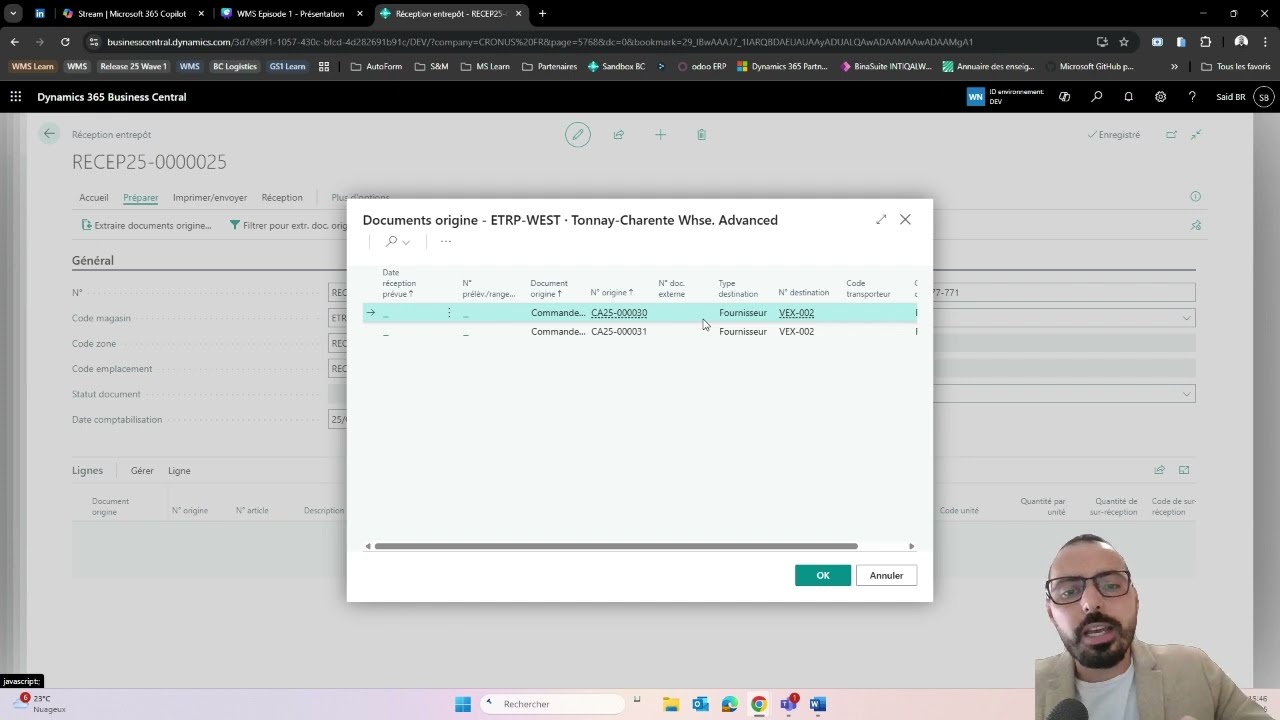1280x720 pixels.
Task: Open the AutoForm bookmarks folder
Action: [x=376, y=67]
